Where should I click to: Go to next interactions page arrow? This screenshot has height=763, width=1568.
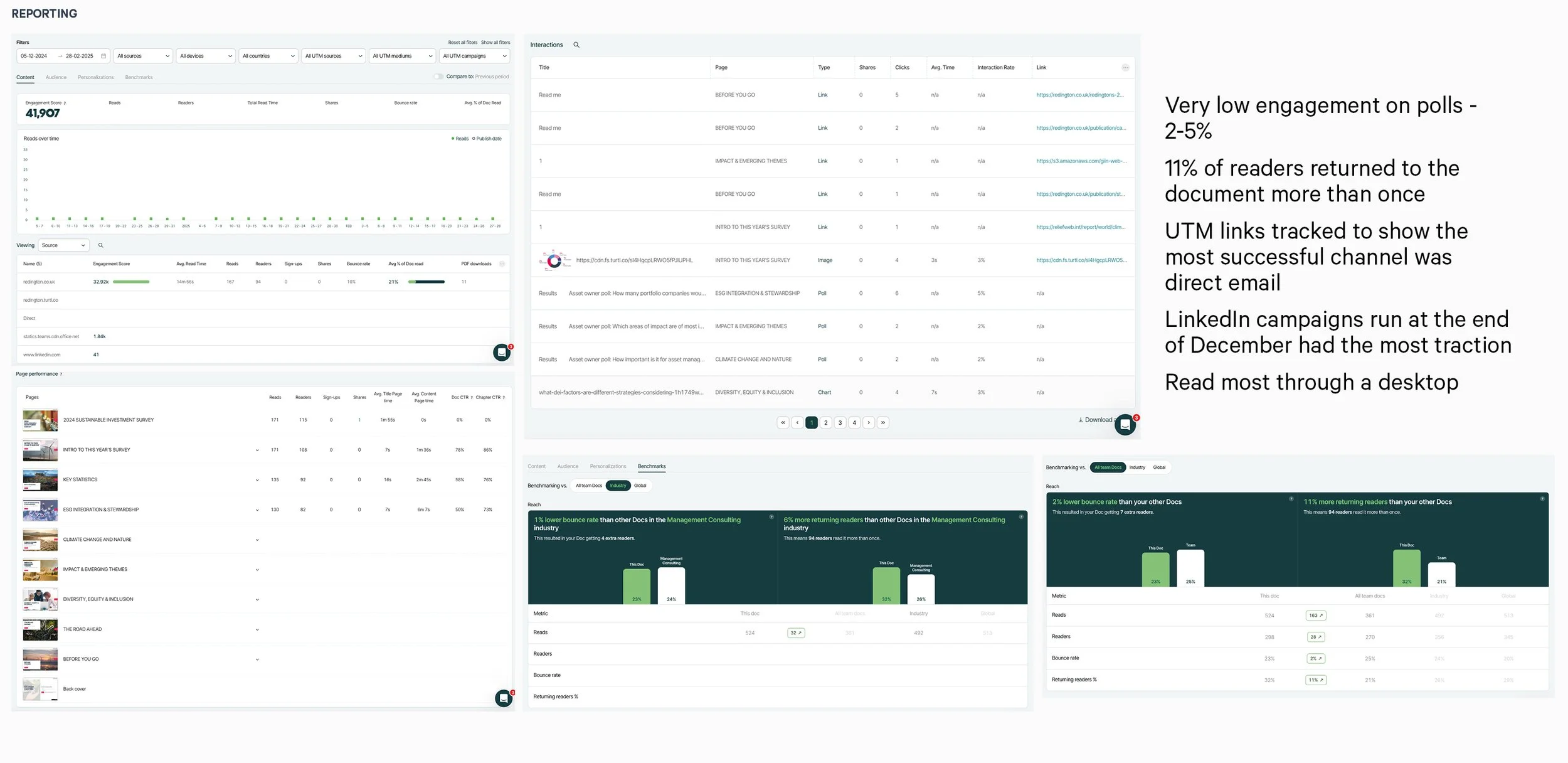coord(869,423)
